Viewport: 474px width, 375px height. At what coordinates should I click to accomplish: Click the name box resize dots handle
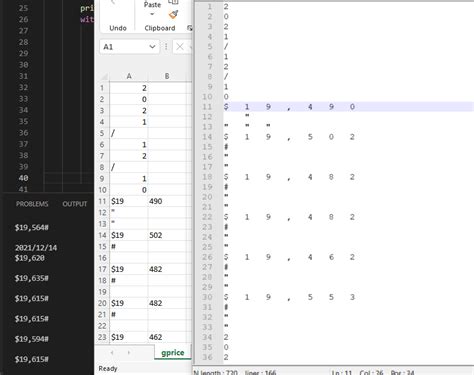click(x=166, y=47)
